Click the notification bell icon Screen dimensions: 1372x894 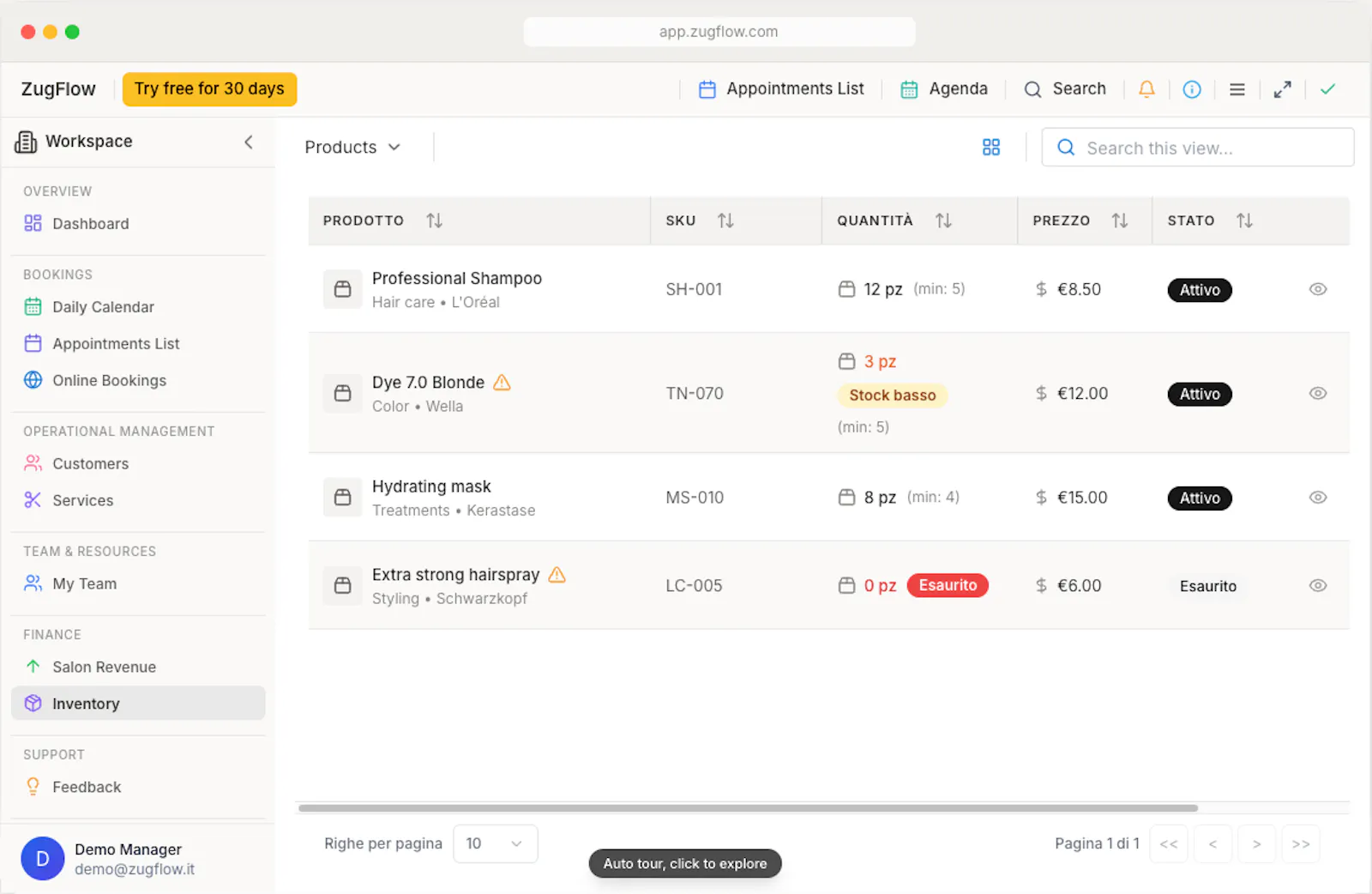point(1146,89)
